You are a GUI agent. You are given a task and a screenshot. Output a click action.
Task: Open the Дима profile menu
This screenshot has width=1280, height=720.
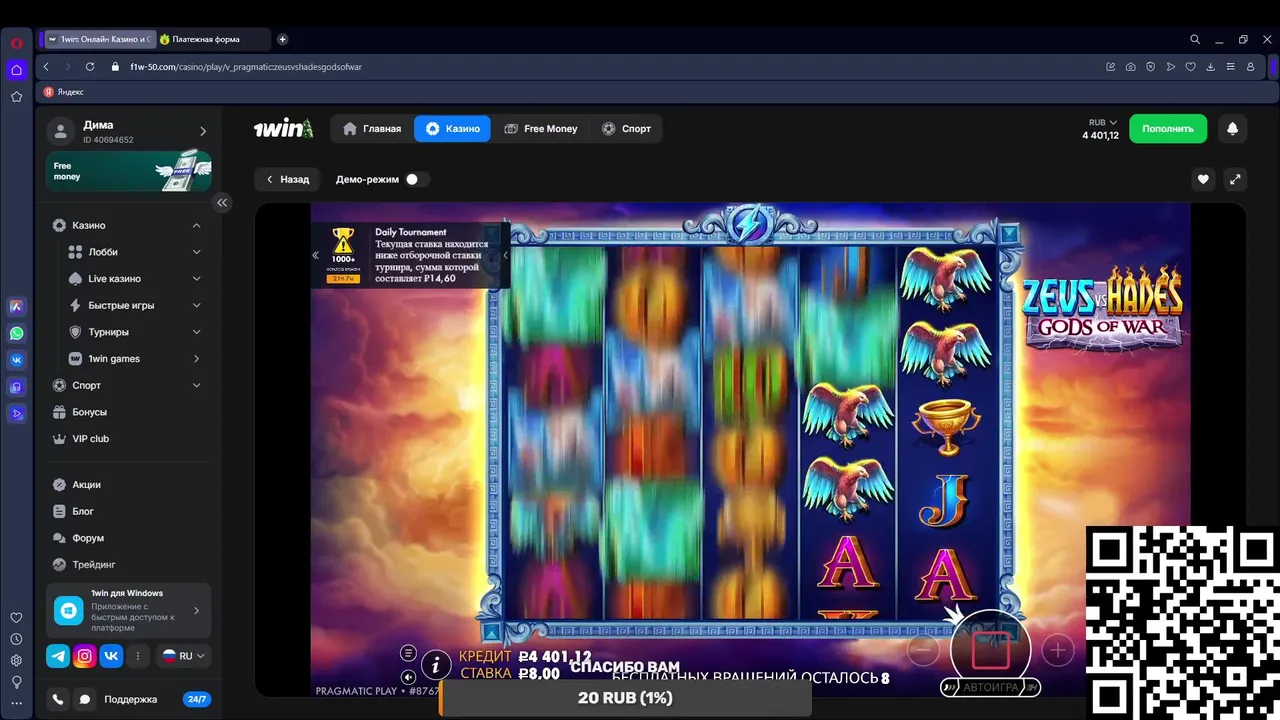(128, 131)
